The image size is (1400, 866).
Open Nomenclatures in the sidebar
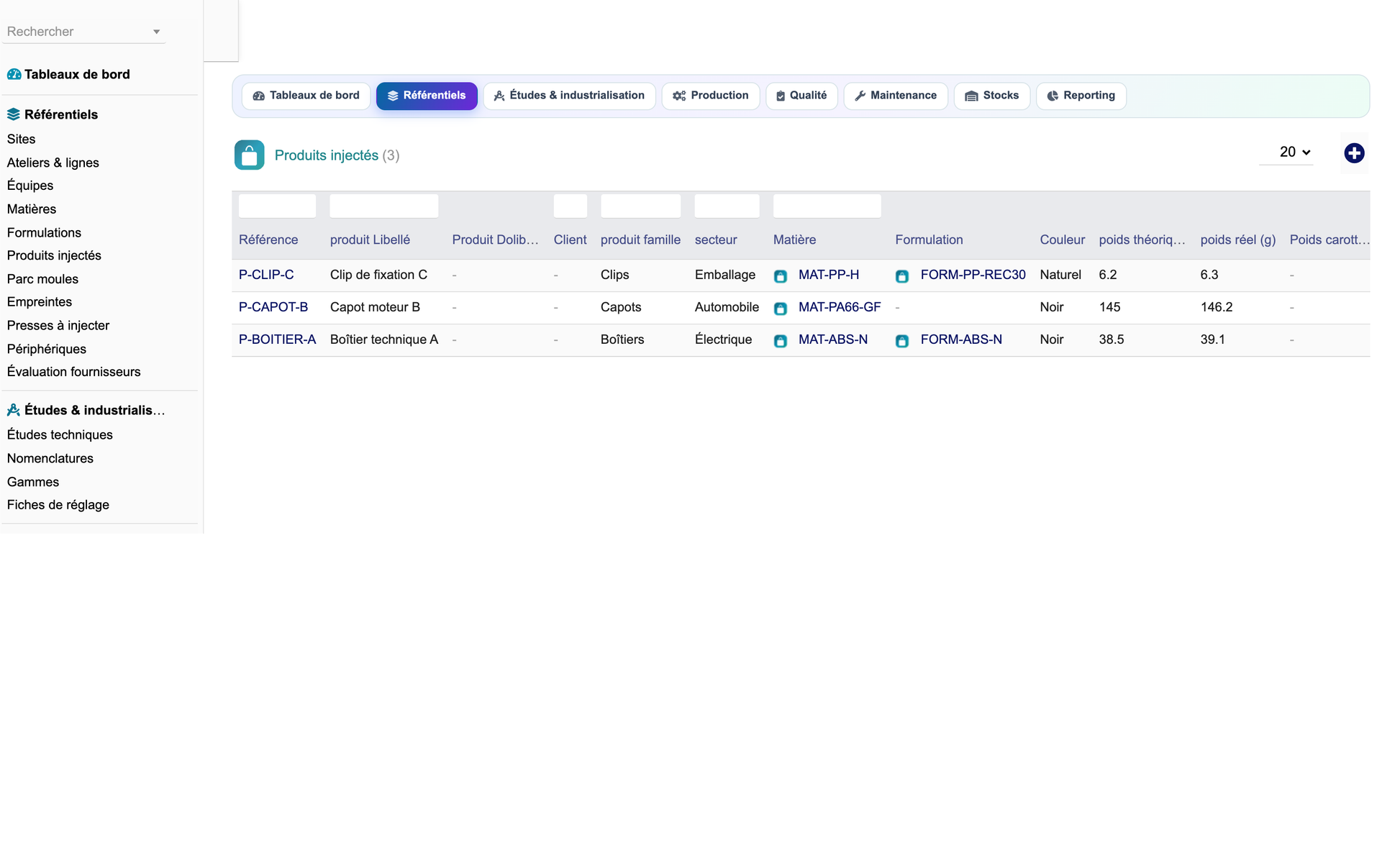point(50,458)
